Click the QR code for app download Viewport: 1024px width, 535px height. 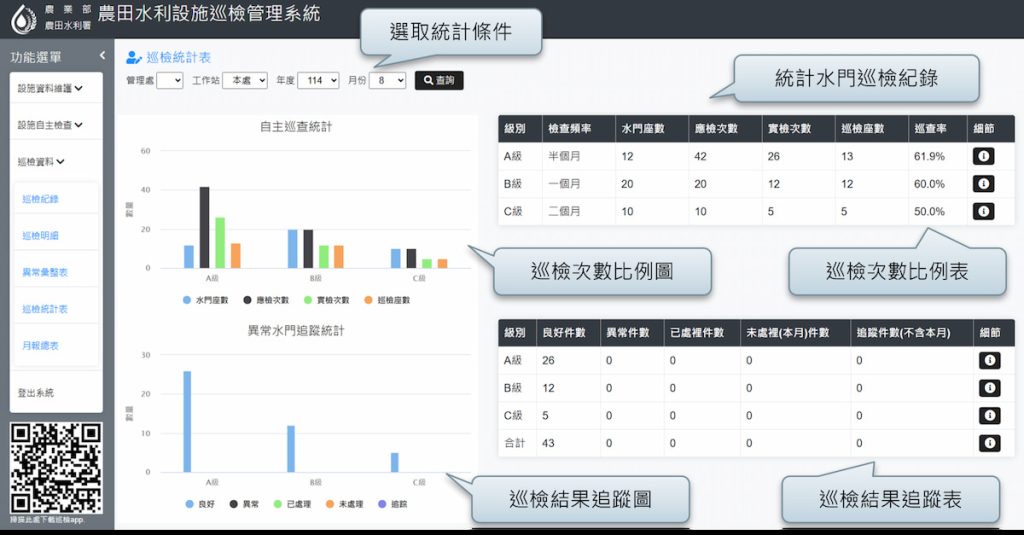tap(56, 467)
